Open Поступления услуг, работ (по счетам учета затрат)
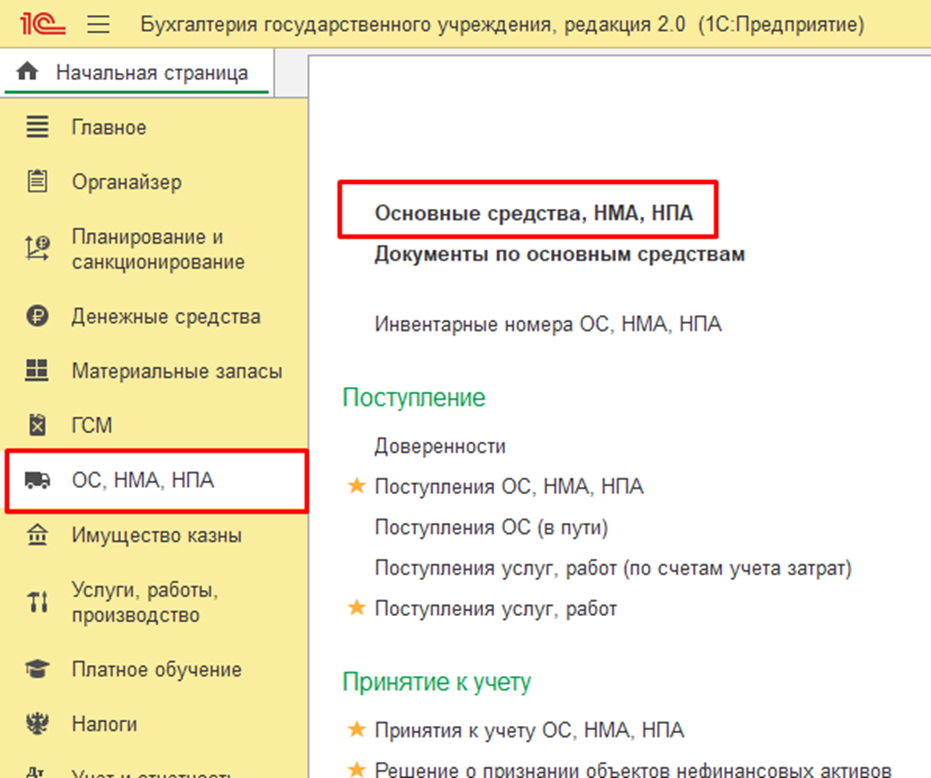 (613, 568)
